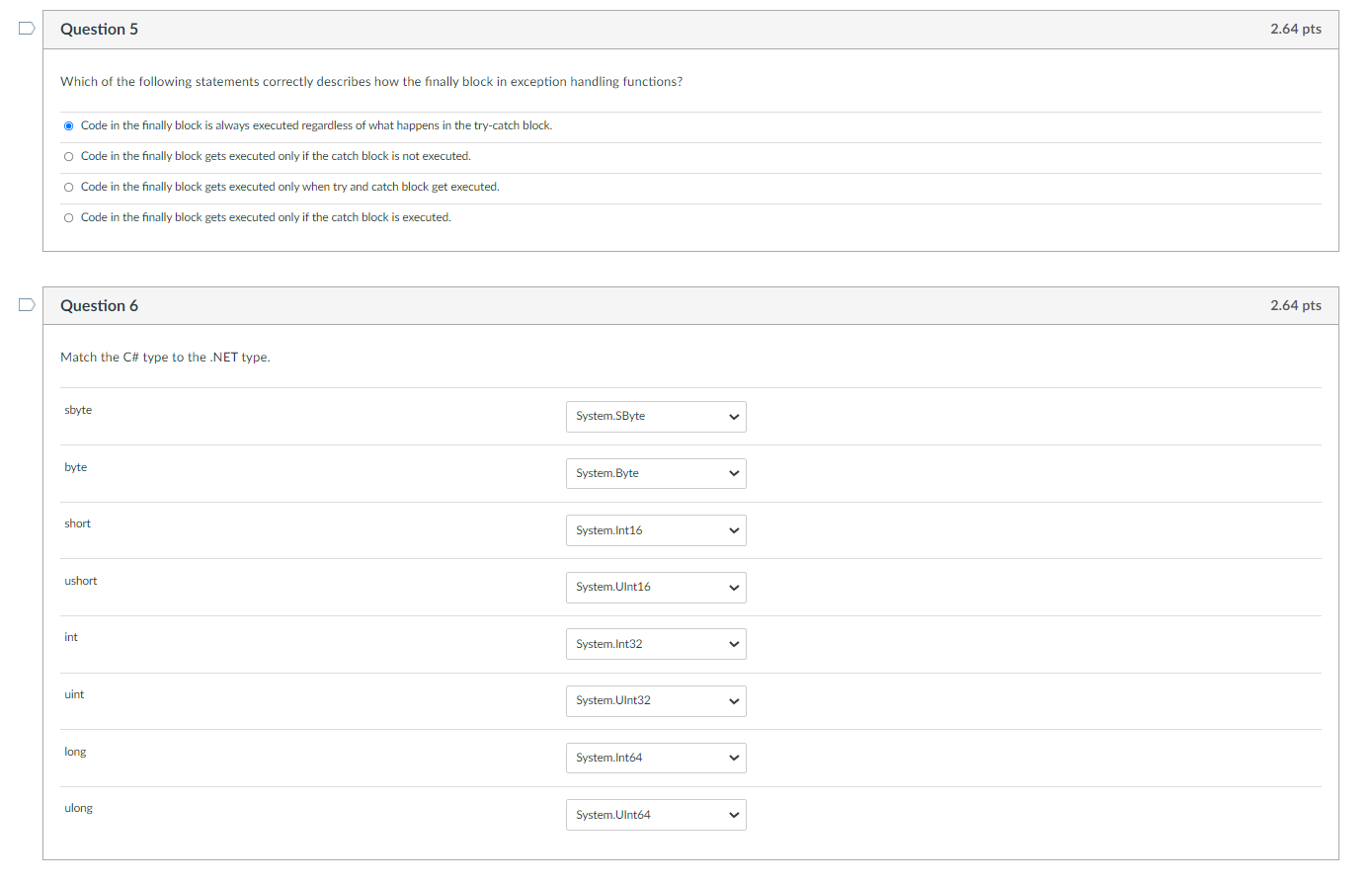
Task: Expand the long System.Int64 dropdown
Action: [656, 758]
